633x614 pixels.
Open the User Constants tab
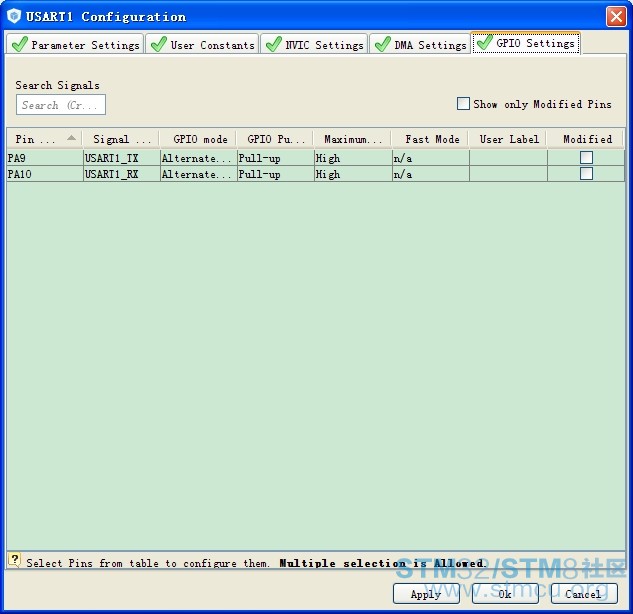[202, 44]
